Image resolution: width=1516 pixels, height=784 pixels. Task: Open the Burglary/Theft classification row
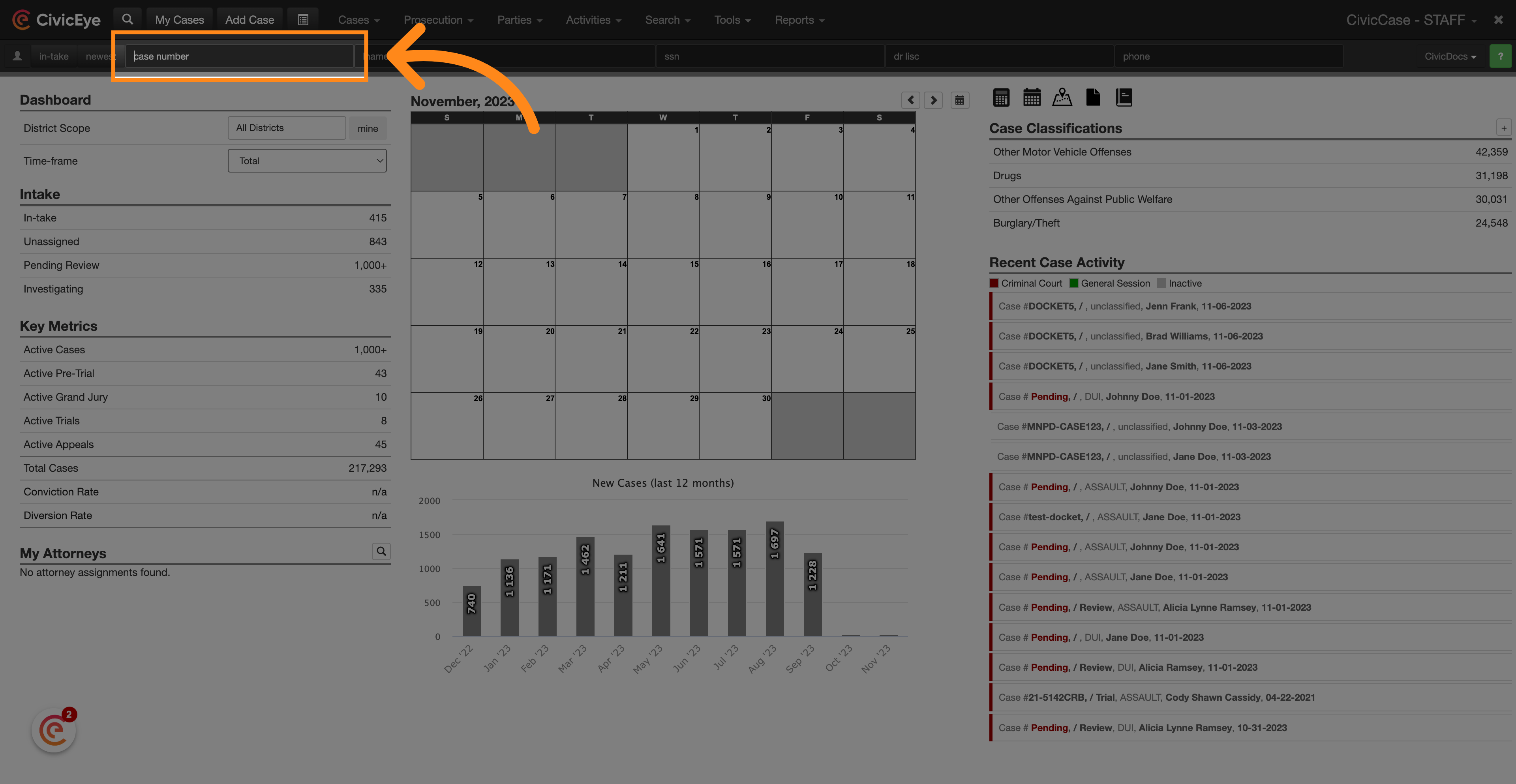[1250, 223]
